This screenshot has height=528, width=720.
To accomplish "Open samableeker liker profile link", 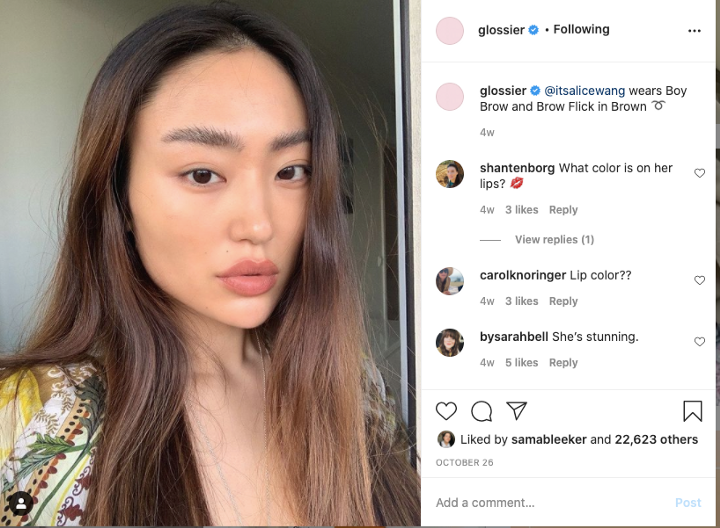I will pyautogui.click(x=548, y=439).
